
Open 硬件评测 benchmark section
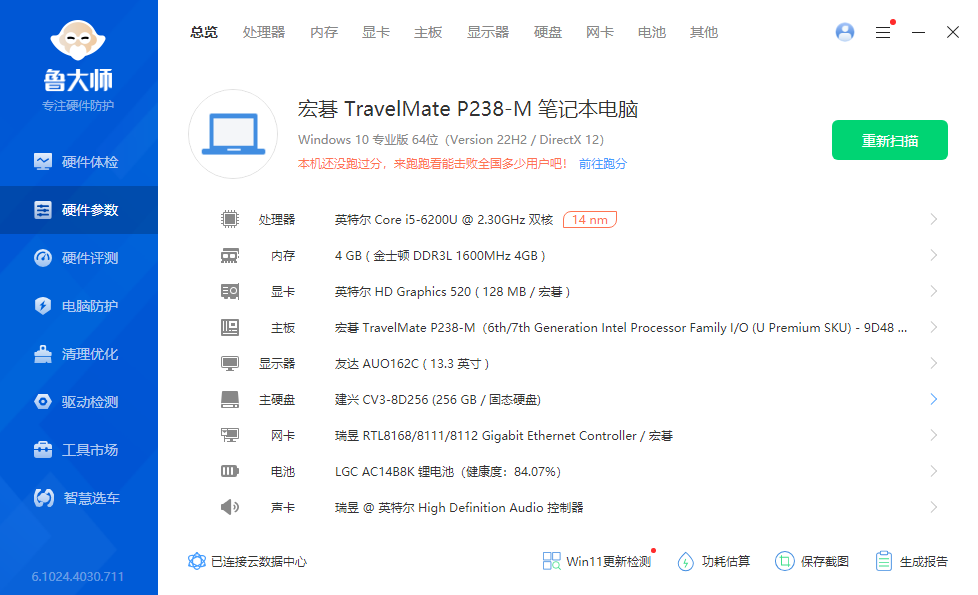coord(79,258)
